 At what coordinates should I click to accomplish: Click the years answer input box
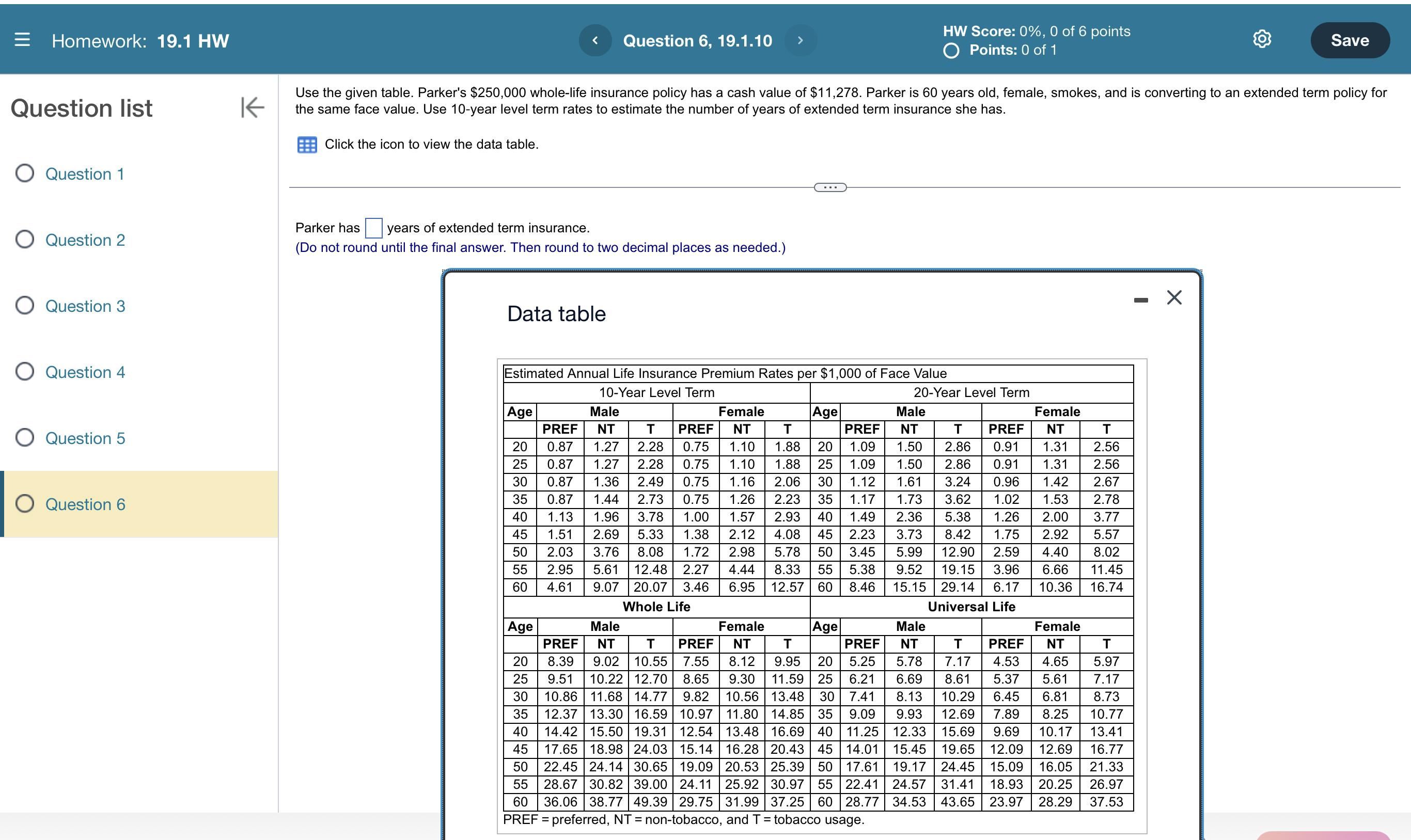(x=373, y=228)
